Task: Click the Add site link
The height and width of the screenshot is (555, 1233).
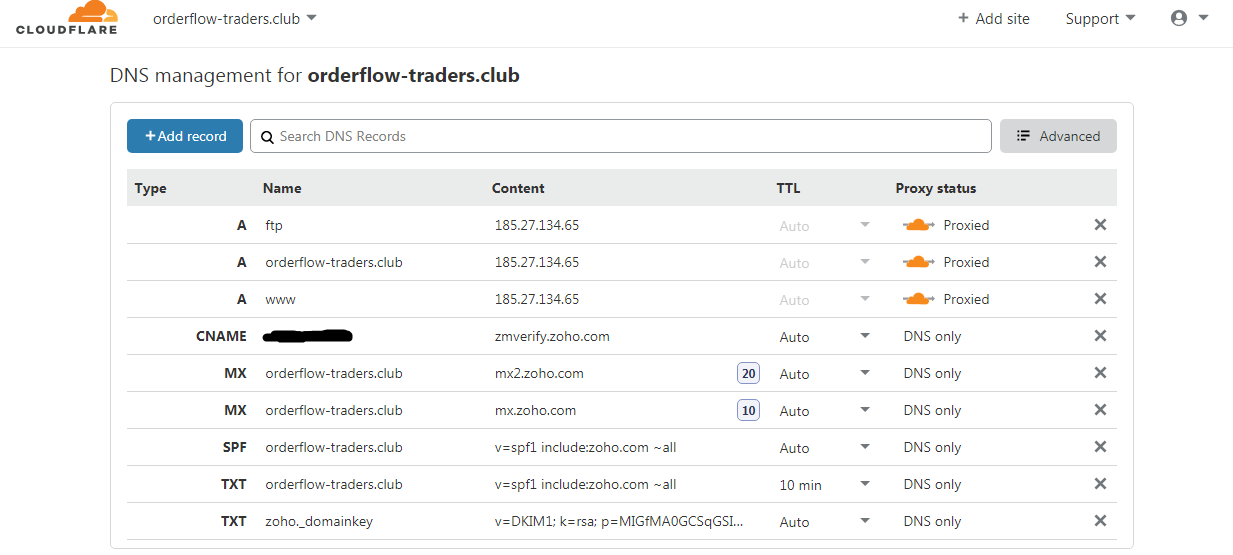Action: click(x=993, y=18)
